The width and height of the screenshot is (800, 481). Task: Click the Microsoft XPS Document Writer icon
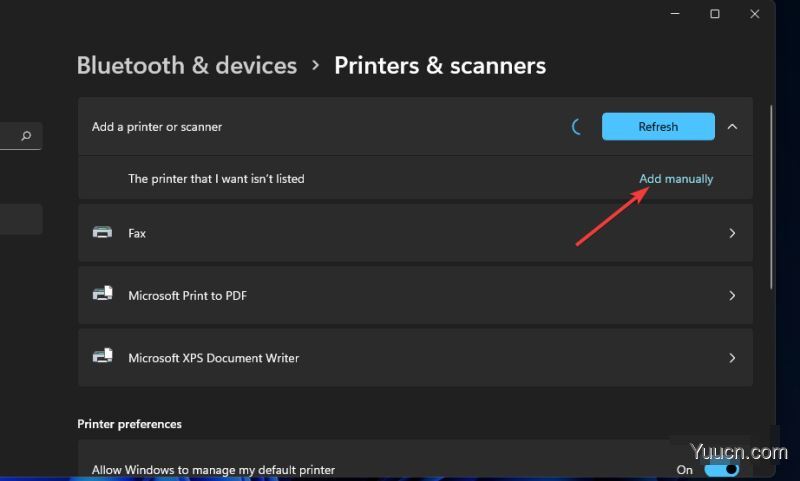[x=102, y=357]
